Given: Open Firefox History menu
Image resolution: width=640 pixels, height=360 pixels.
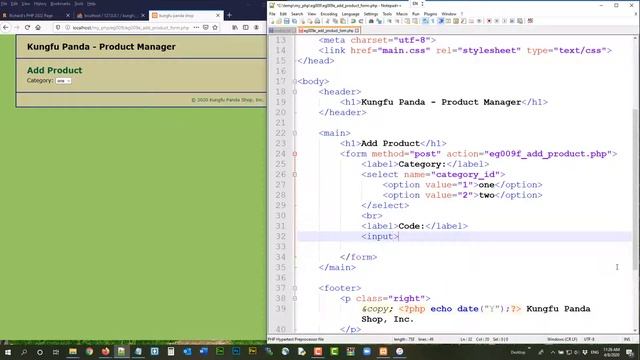Looking at the screenshot, I should coord(40,4).
